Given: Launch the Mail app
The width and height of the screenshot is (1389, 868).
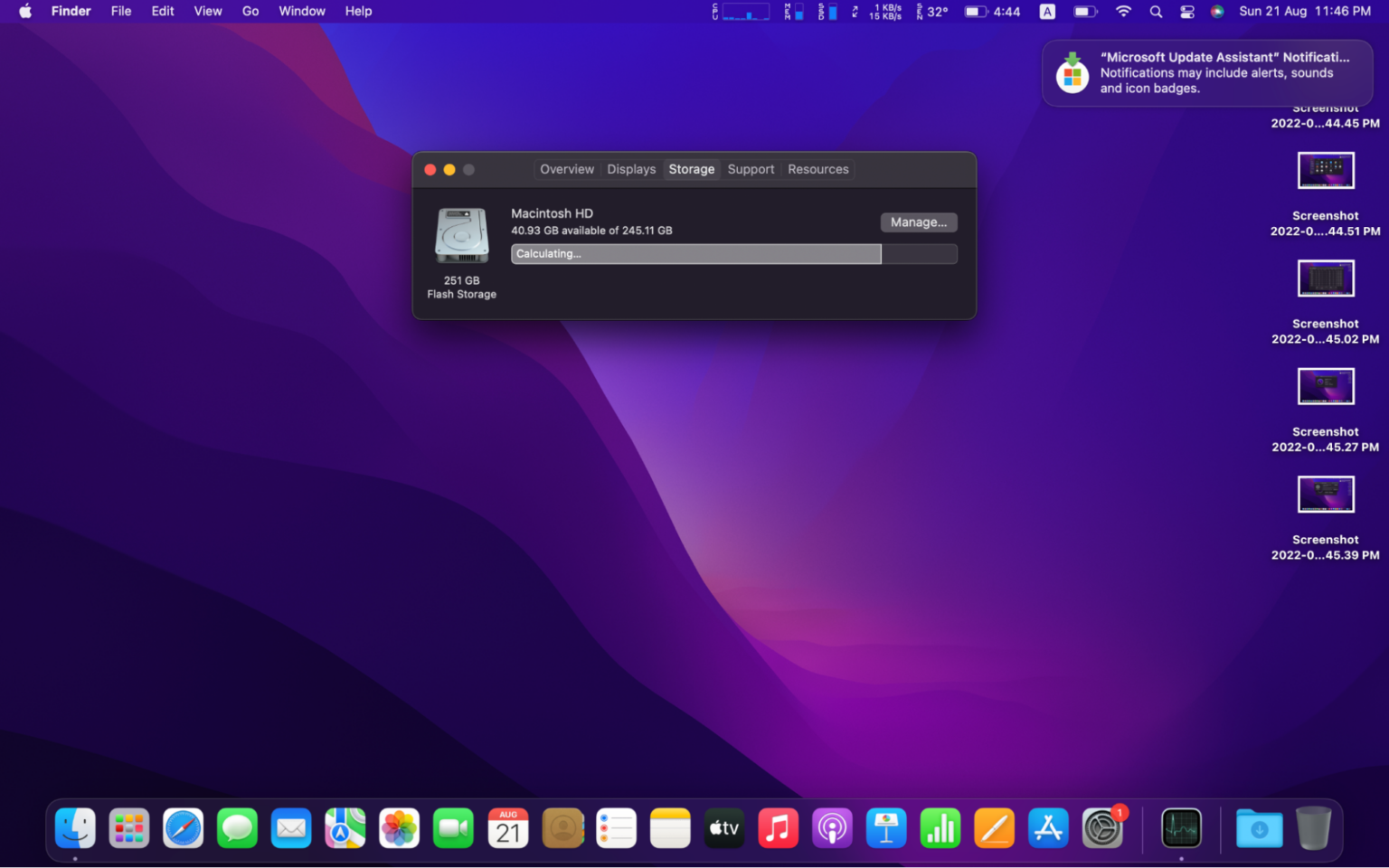Looking at the screenshot, I should point(291,828).
